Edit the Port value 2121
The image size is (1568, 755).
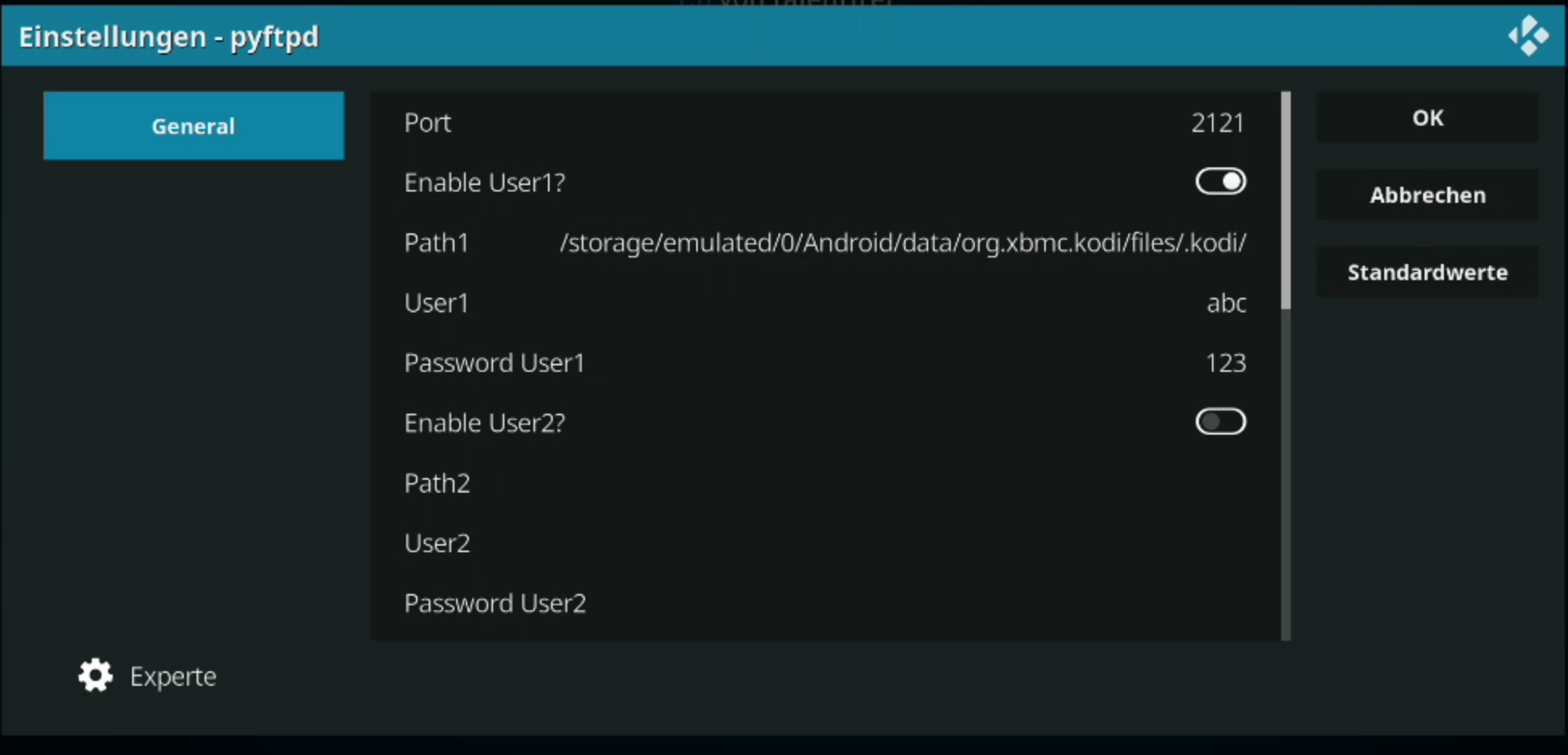(x=1217, y=122)
